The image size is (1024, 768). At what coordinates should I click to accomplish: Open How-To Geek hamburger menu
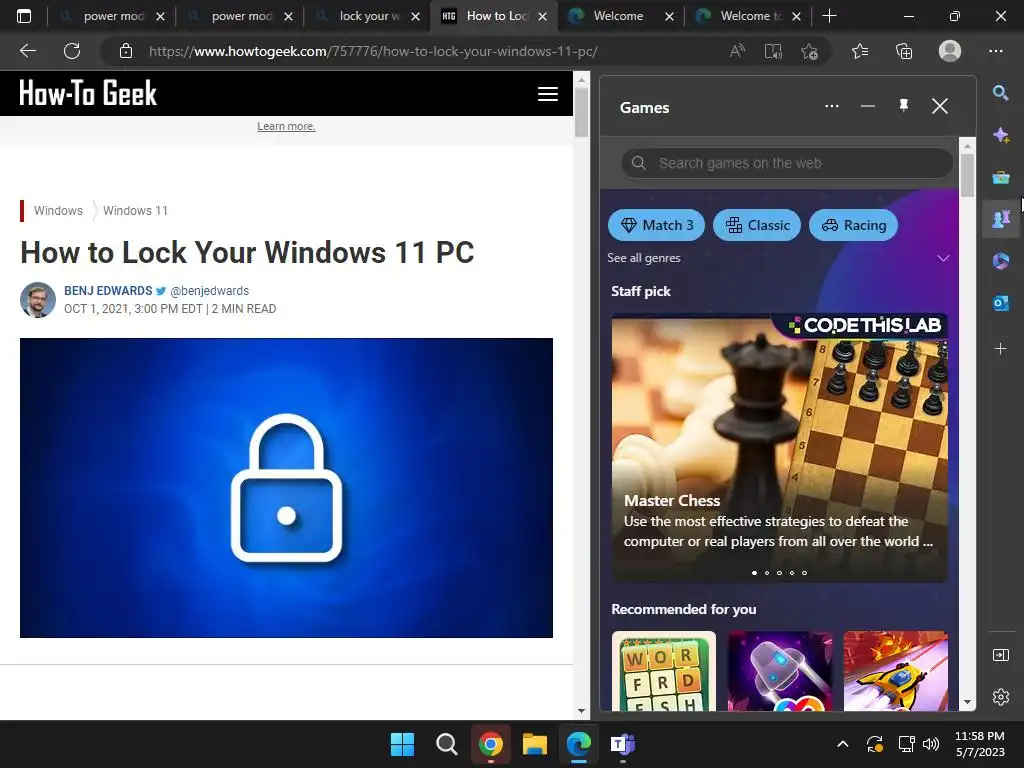547,94
